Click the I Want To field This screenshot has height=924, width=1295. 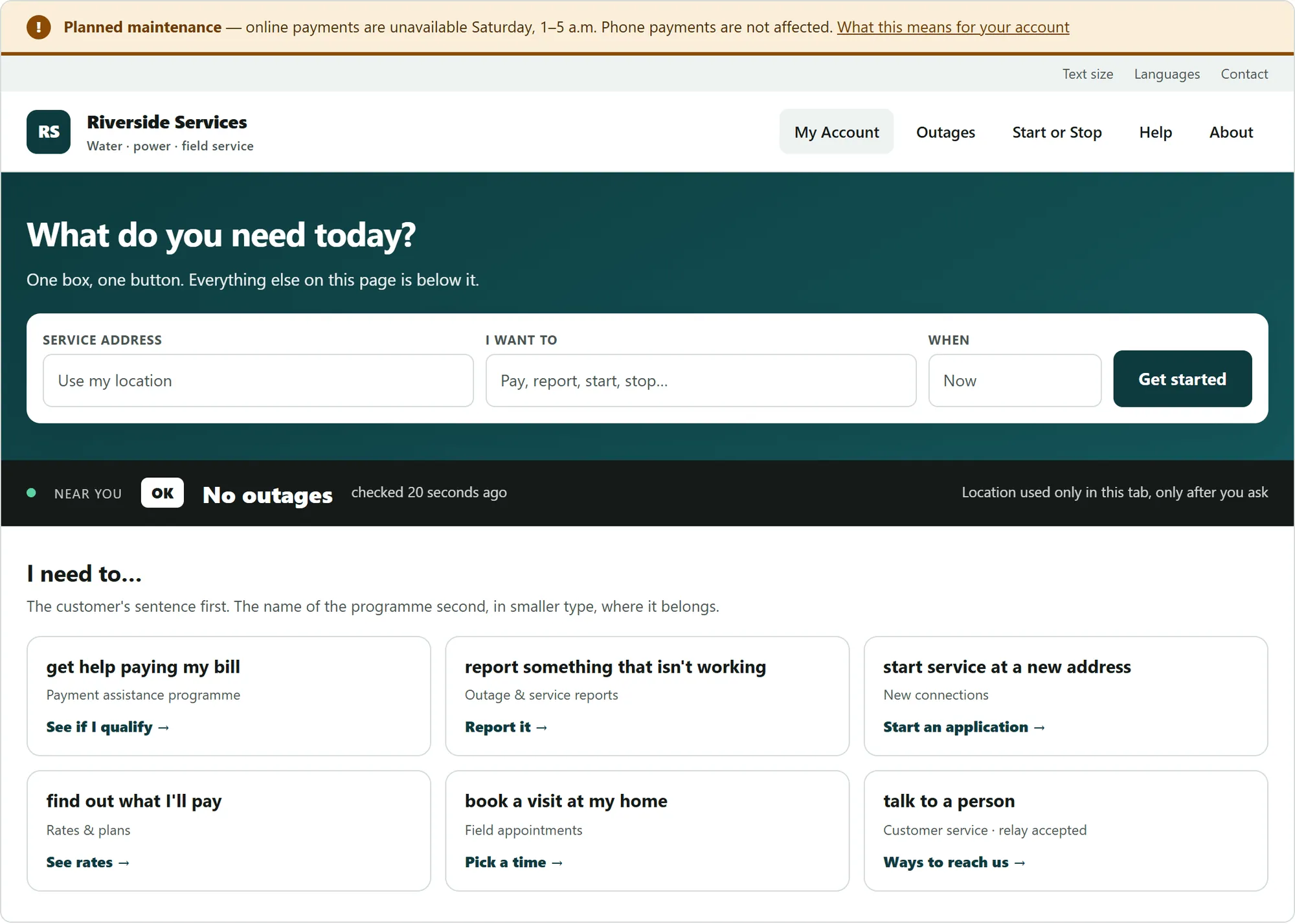click(x=701, y=381)
